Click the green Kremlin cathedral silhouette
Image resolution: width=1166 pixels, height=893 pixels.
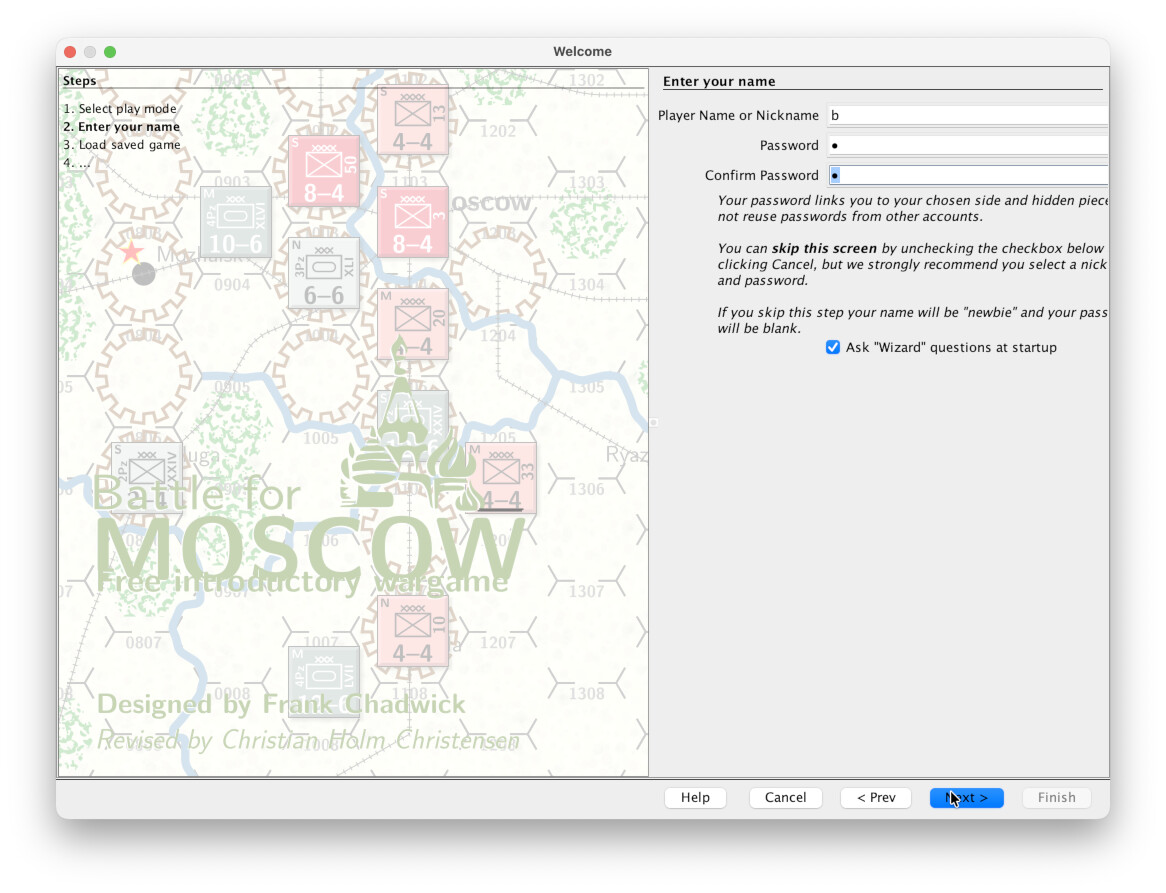404,440
